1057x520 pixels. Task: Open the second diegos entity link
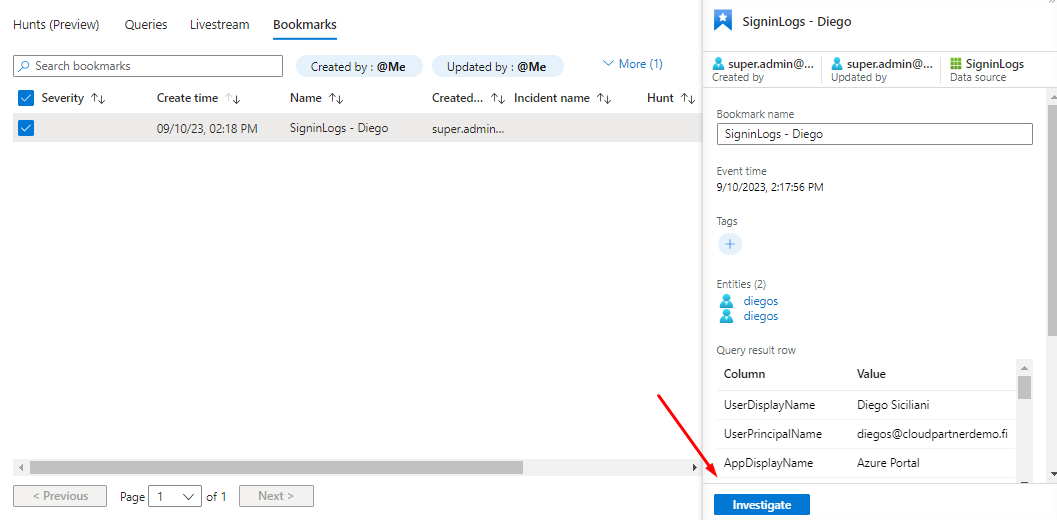coord(761,316)
